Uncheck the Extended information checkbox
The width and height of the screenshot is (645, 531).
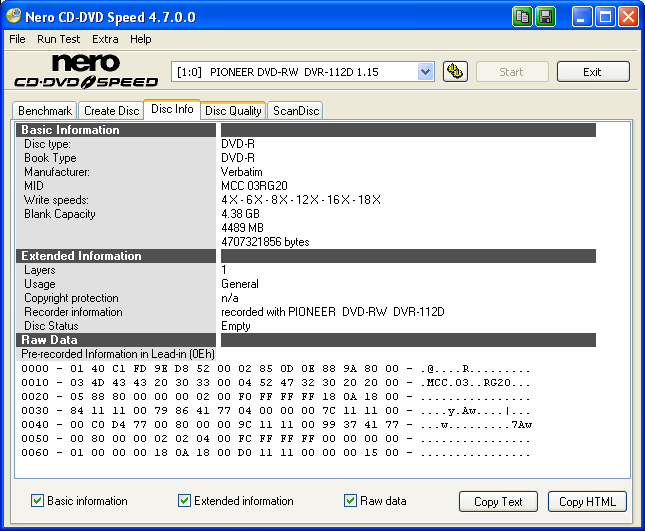pyautogui.click(x=184, y=501)
